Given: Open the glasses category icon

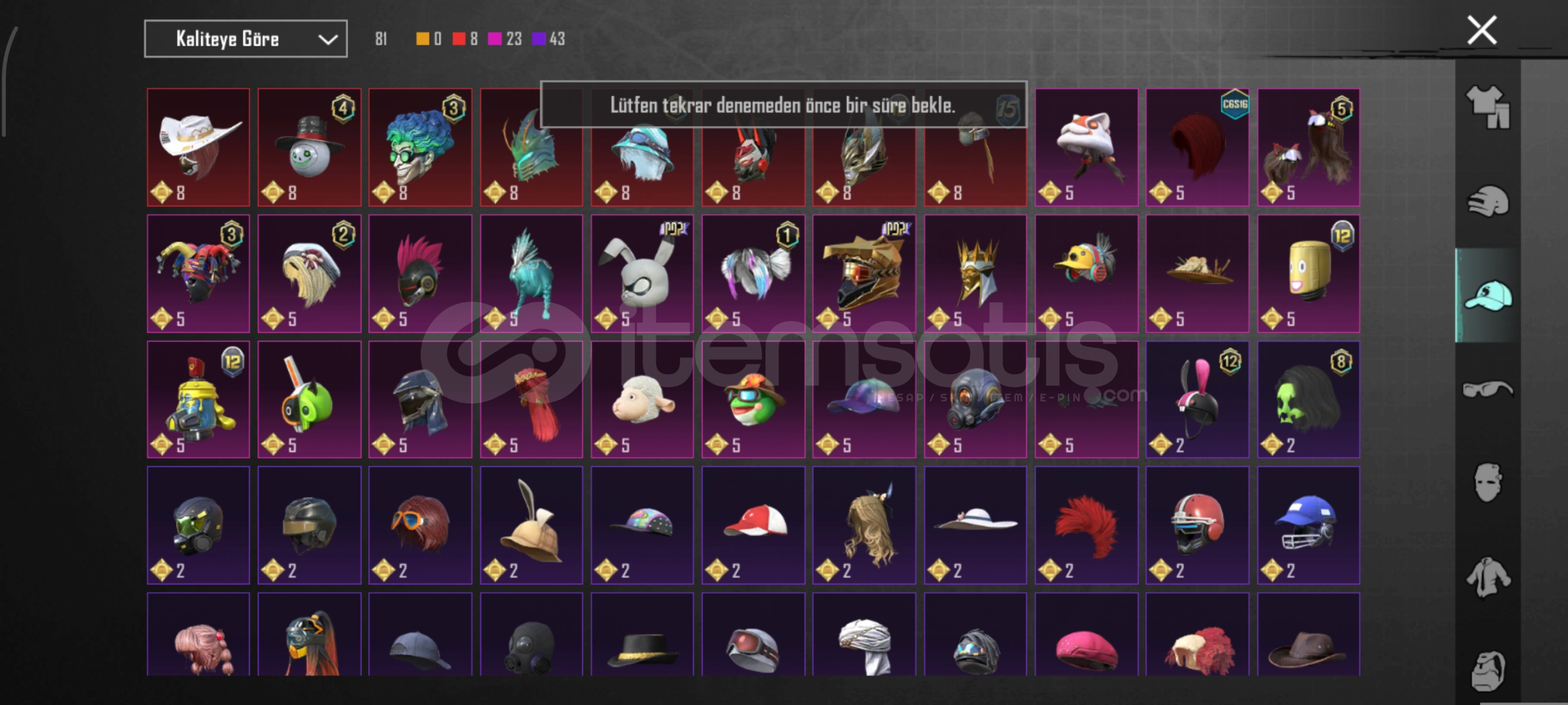Looking at the screenshot, I should 1488,389.
